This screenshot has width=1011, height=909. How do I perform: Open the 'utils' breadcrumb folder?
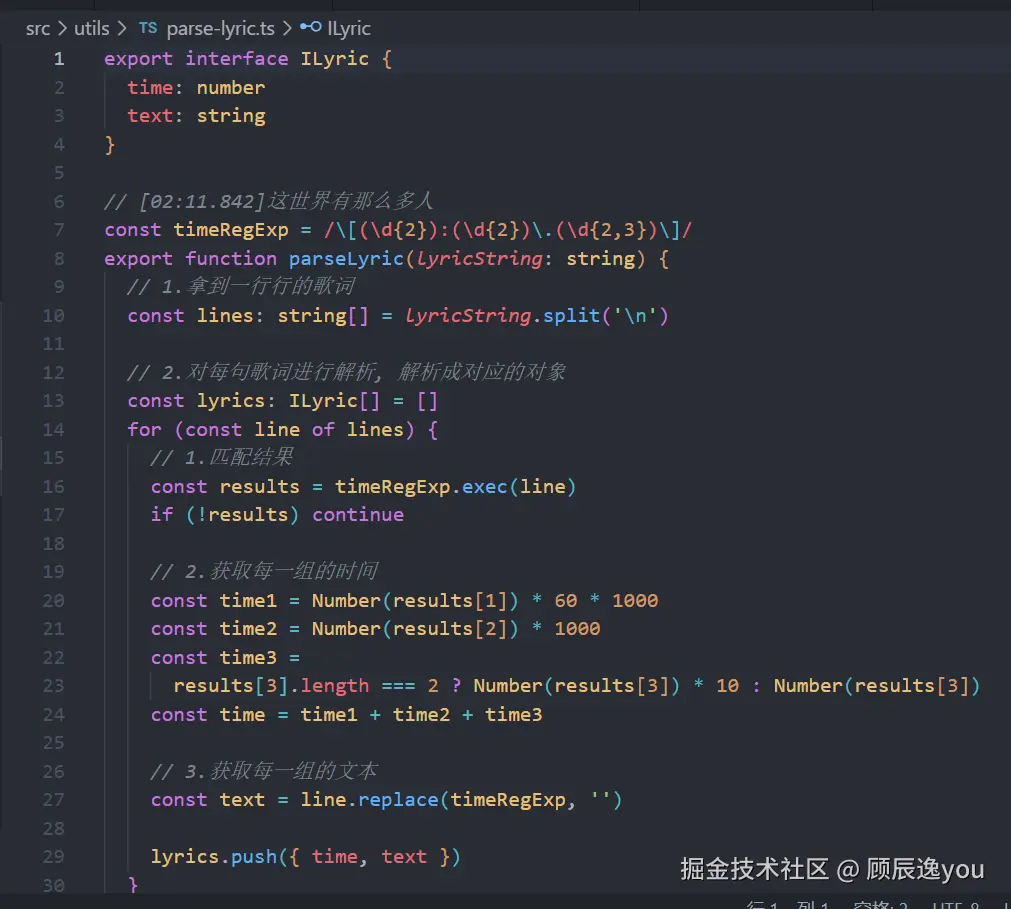coord(92,28)
